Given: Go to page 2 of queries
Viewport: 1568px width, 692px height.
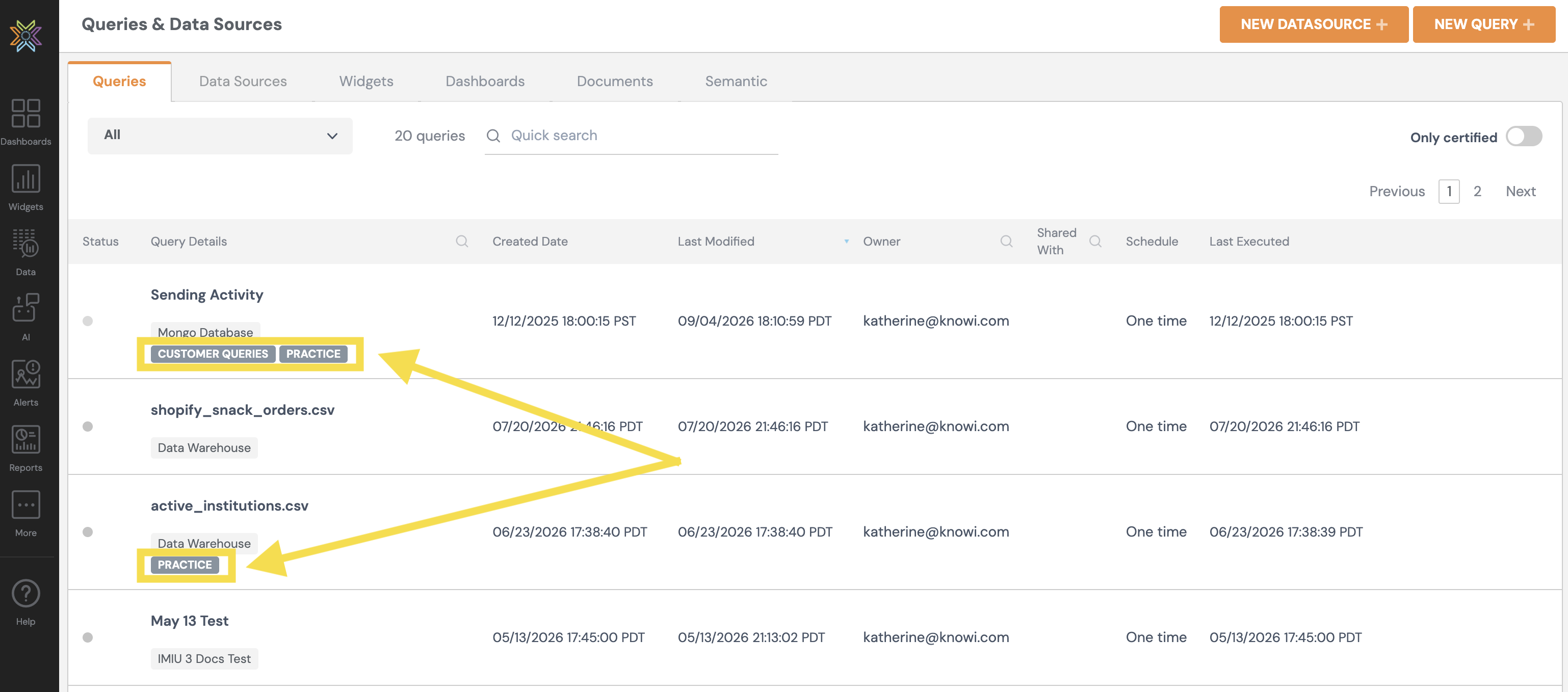Looking at the screenshot, I should 1477,191.
